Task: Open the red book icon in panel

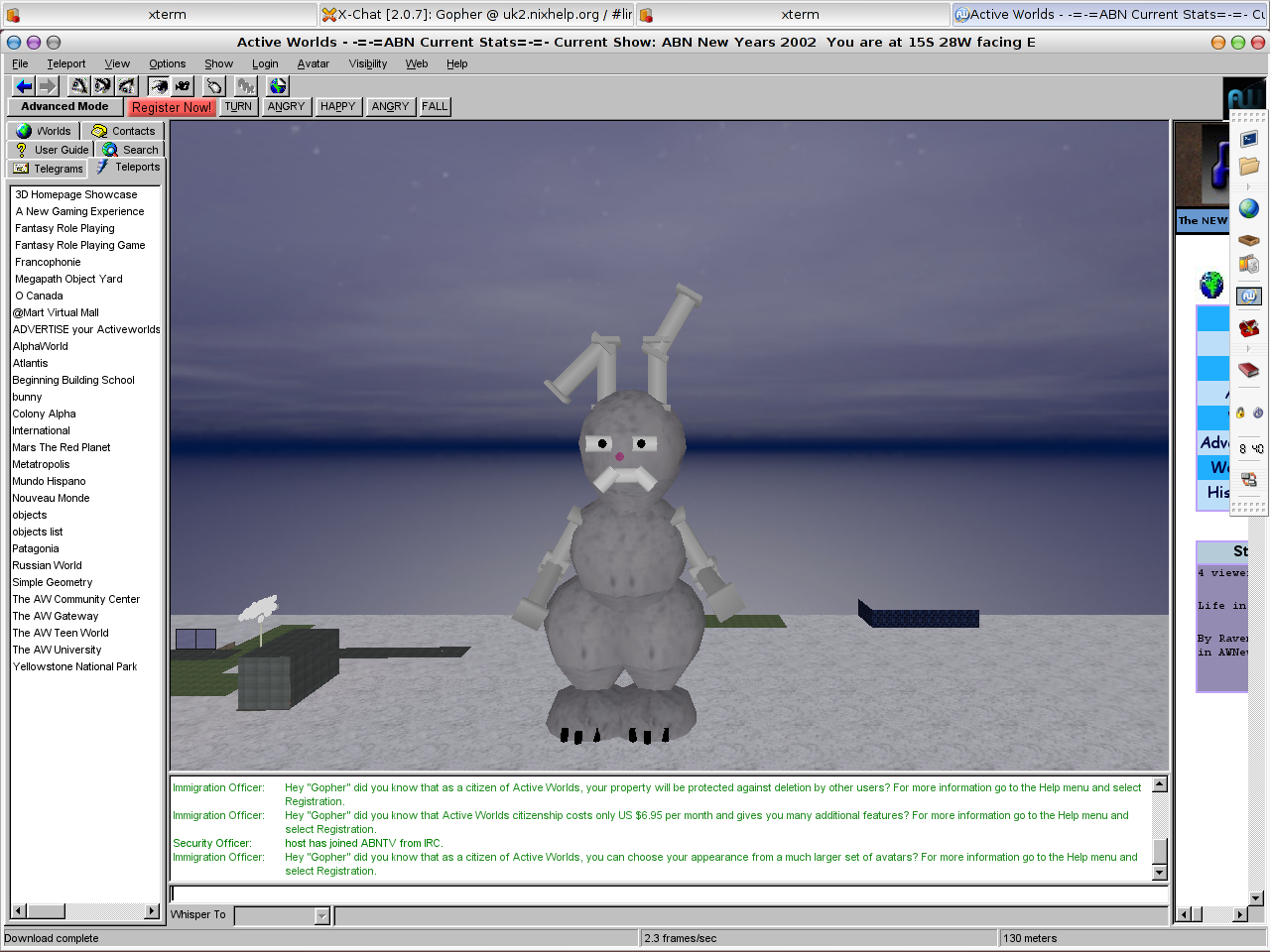Action: tap(1249, 370)
